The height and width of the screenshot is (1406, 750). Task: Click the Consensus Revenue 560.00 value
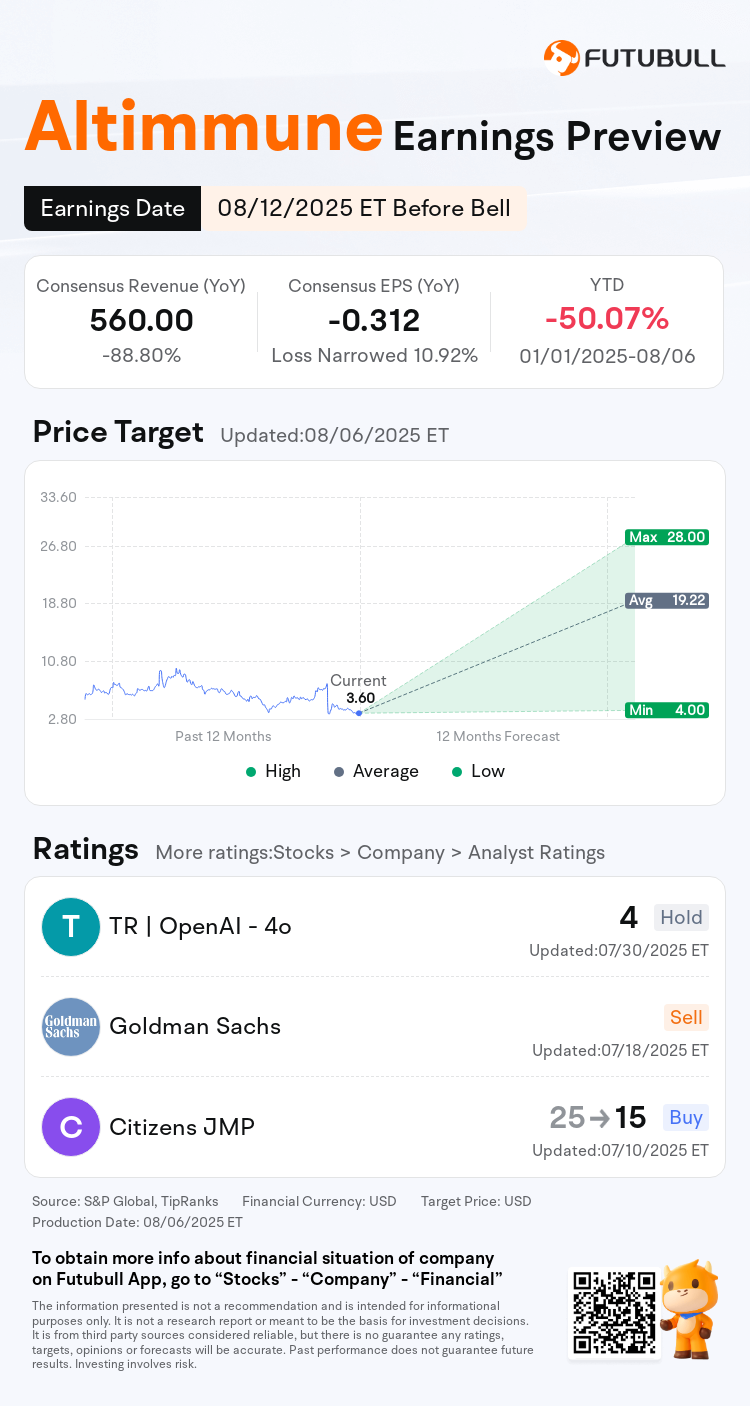141,320
